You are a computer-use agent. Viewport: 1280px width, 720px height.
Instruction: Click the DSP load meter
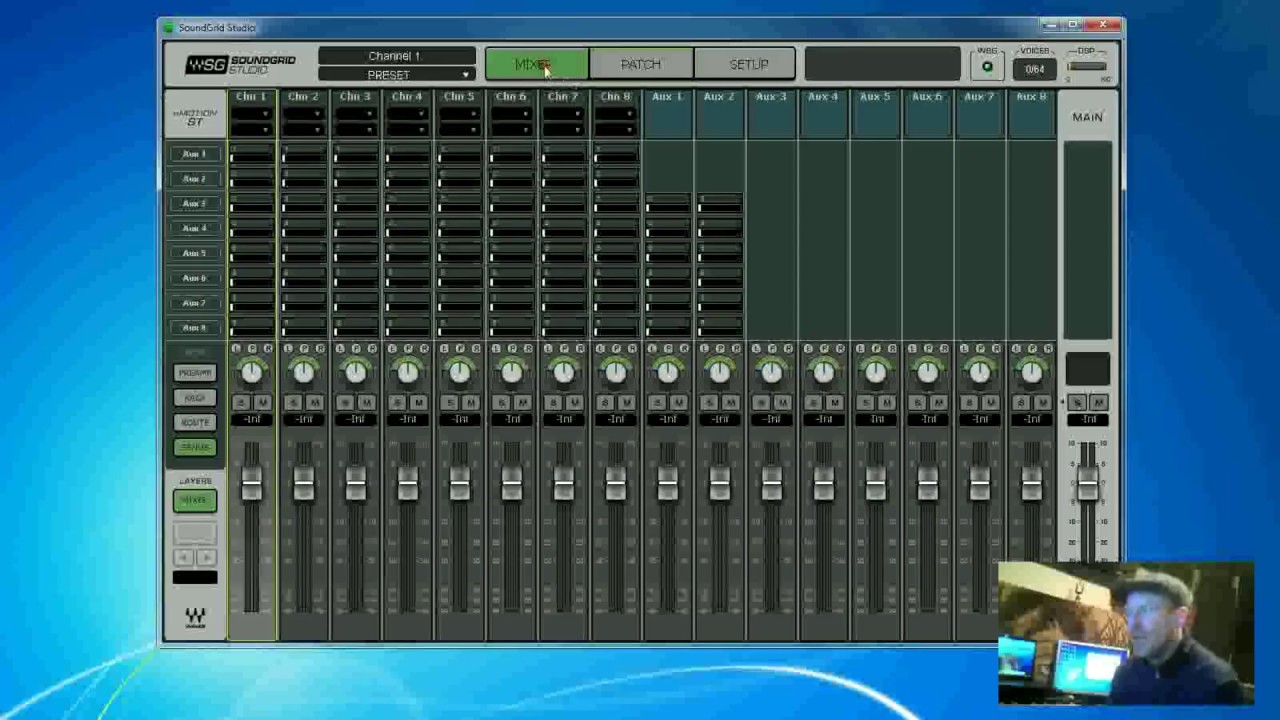[1086, 68]
